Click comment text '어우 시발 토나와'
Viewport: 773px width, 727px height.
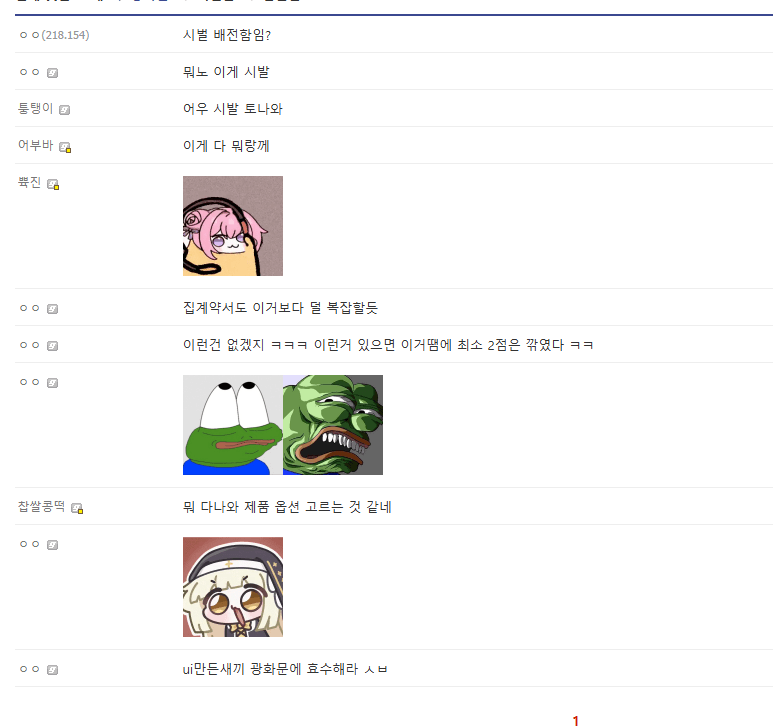point(233,109)
